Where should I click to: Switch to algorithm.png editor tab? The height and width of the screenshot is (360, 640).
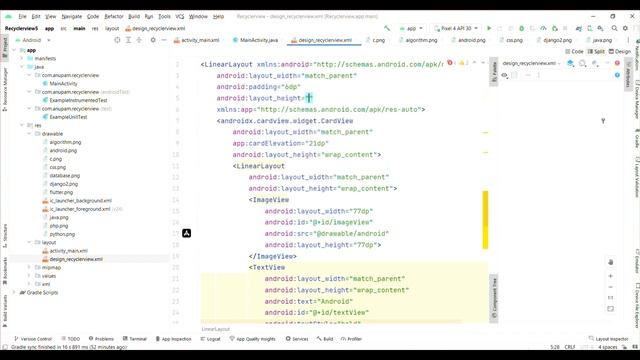tap(418, 40)
